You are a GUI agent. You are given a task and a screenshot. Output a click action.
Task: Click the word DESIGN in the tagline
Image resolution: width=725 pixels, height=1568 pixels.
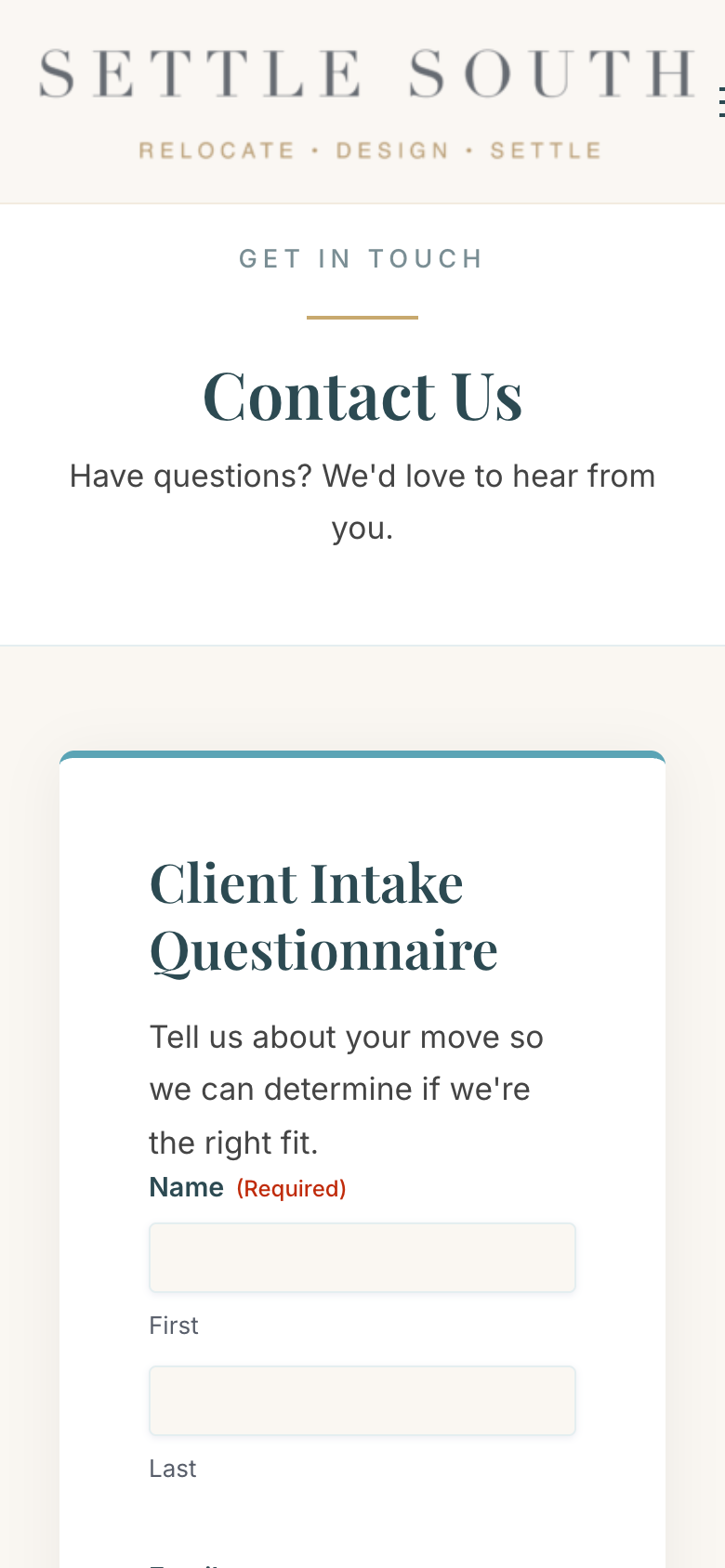[392, 150]
